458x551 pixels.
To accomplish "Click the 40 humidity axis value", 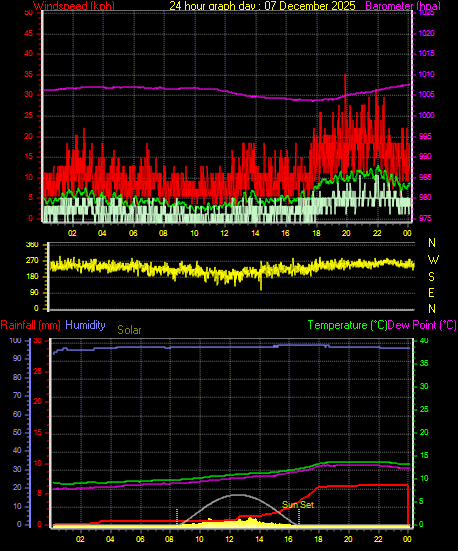I will click(x=17, y=450).
